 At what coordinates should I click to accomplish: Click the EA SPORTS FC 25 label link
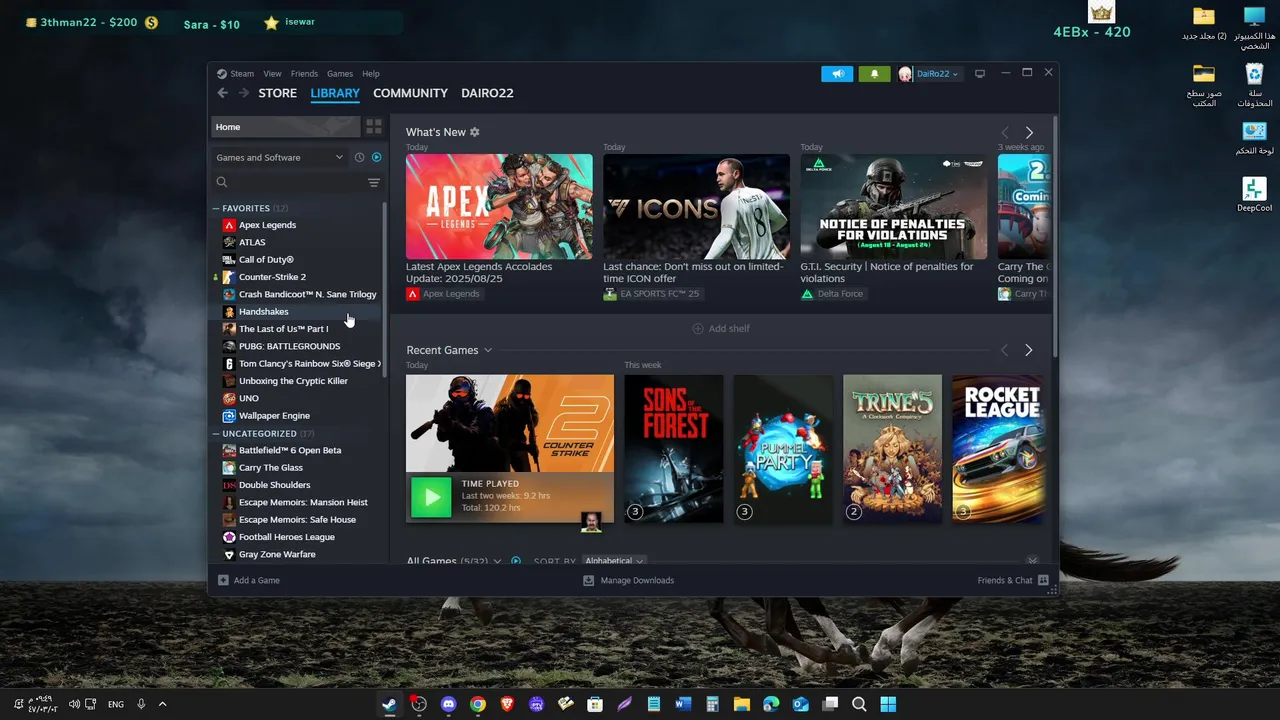[x=651, y=294]
